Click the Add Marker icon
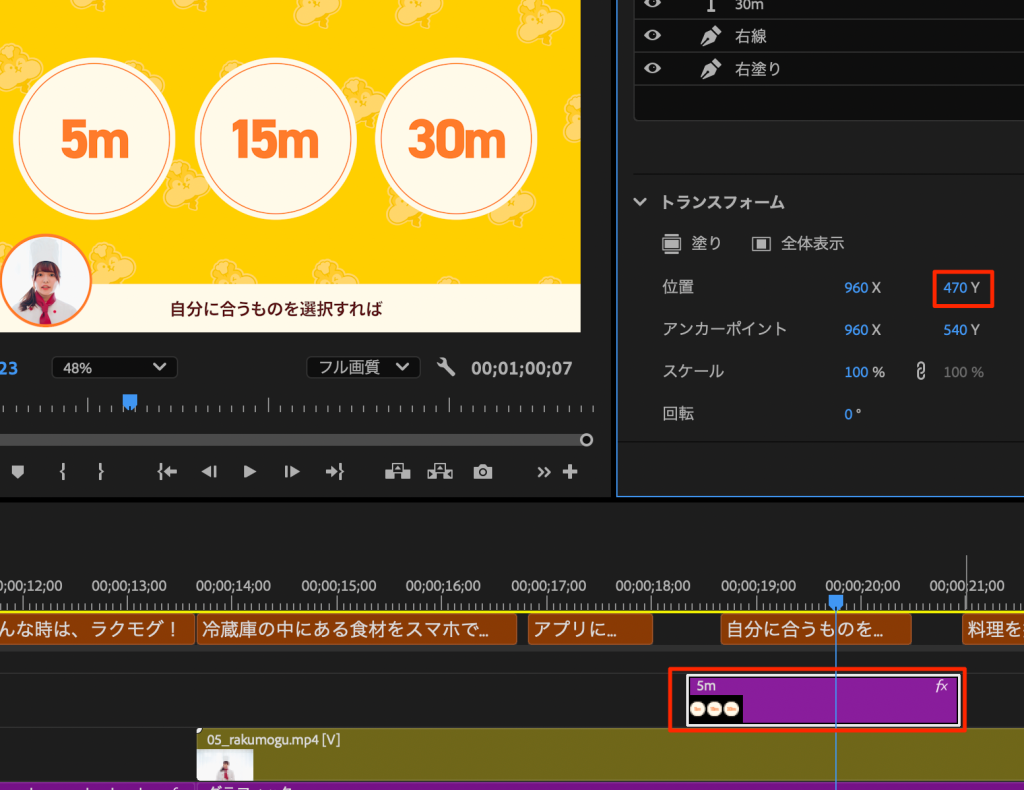The height and width of the screenshot is (790, 1024). tap(17, 471)
